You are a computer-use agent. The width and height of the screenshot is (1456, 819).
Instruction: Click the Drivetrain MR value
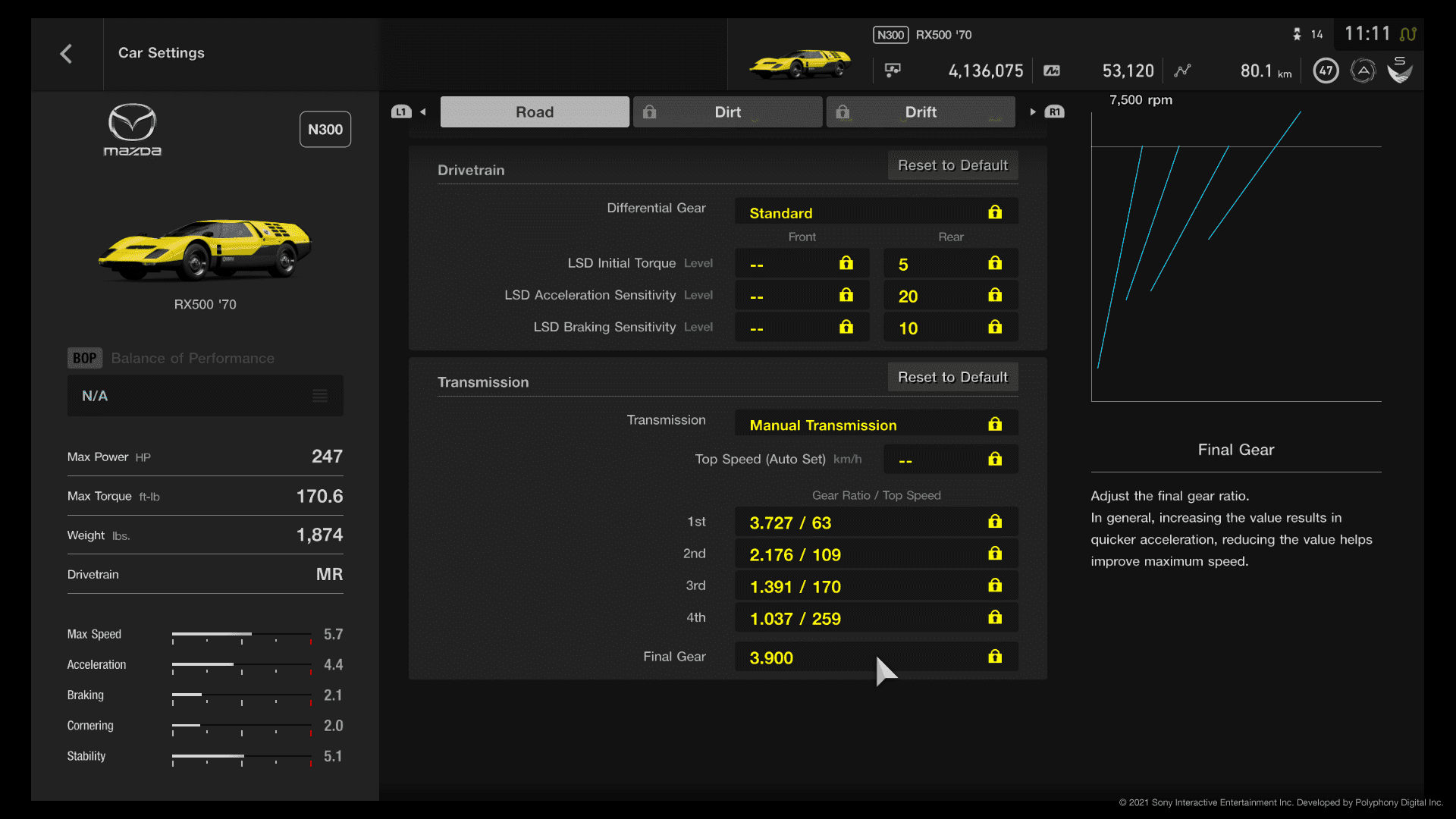click(329, 574)
